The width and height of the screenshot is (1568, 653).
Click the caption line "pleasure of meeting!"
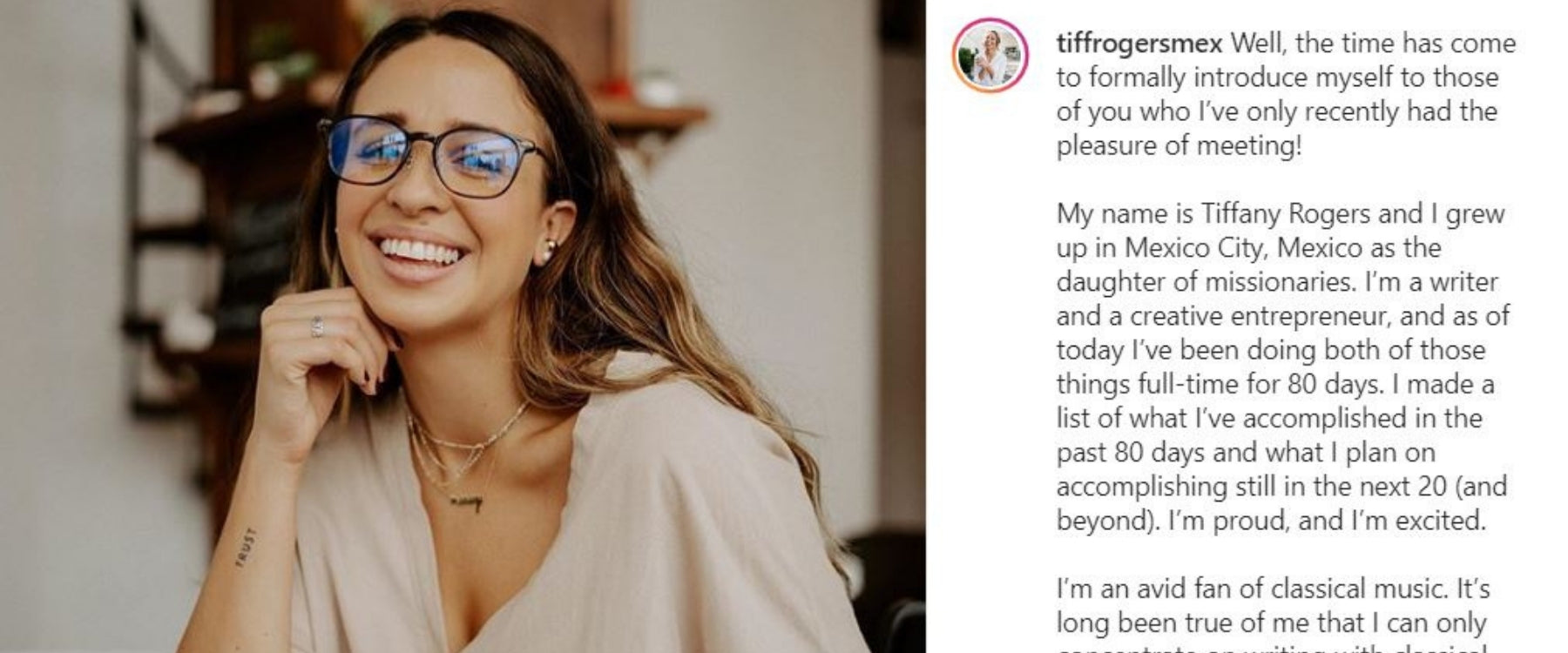[1179, 145]
